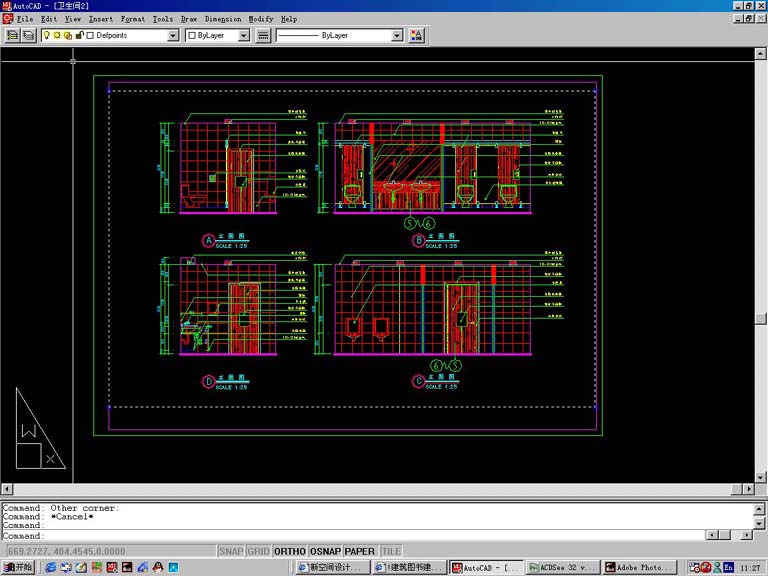Launch Internet Explorer from quick launch bar

pyautogui.click(x=50, y=567)
